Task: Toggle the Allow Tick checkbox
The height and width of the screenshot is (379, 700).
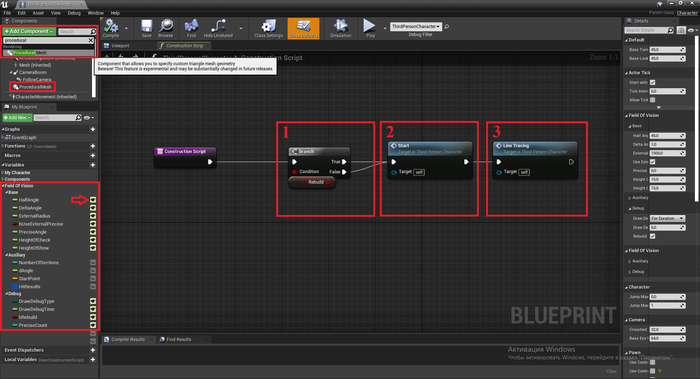Action: (653, 100)
